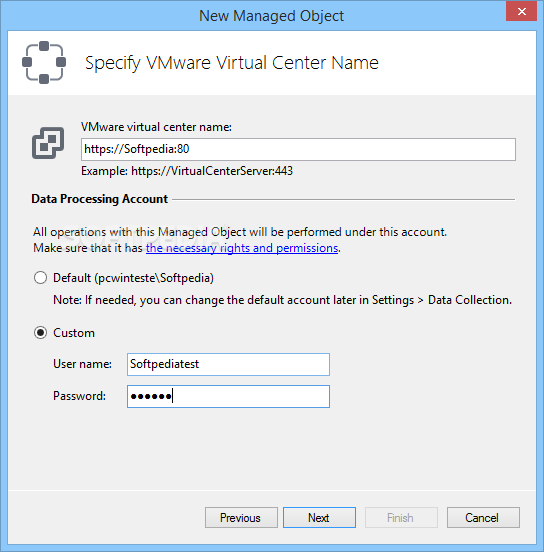Click the managed object wizard header icon
Viewport: 544px width, 552px height.
pyautogui.click(x=44, y=62)
